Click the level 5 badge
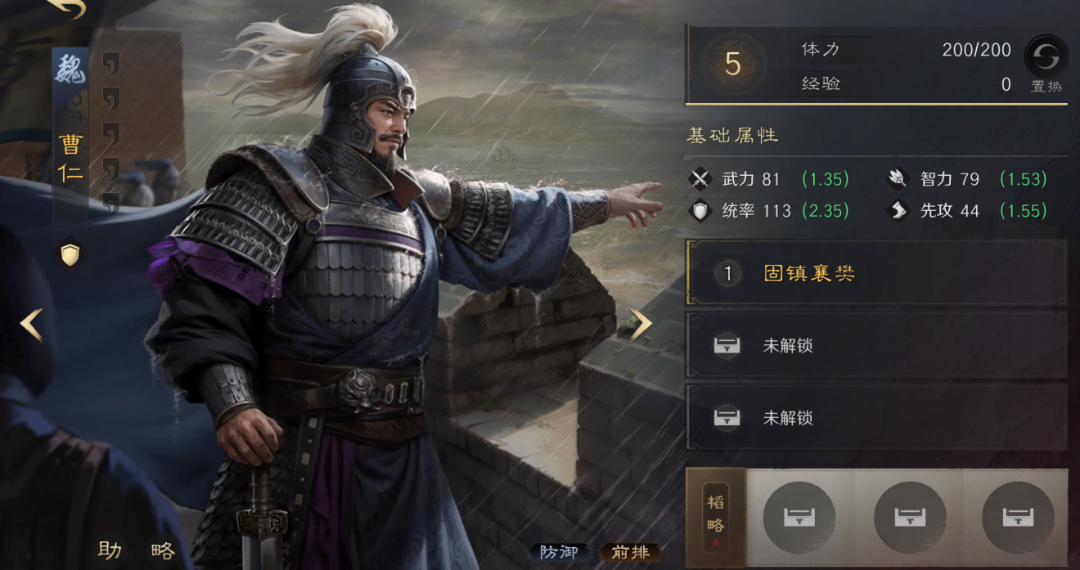 [x=733, y=65]
